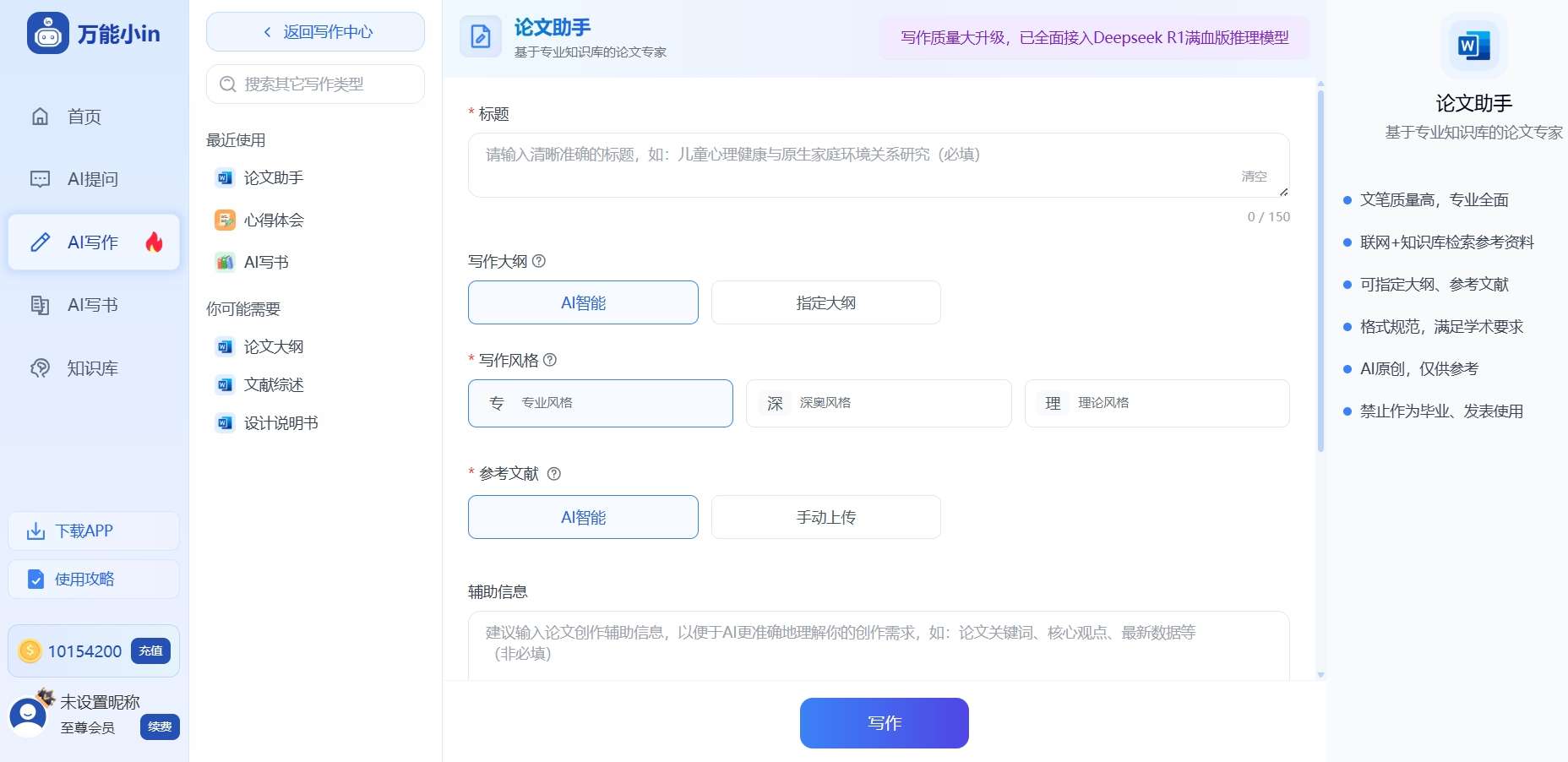1568x762 pixels.
Task: Open 论文大纲 writing type
Action: (x=274, y=346)
